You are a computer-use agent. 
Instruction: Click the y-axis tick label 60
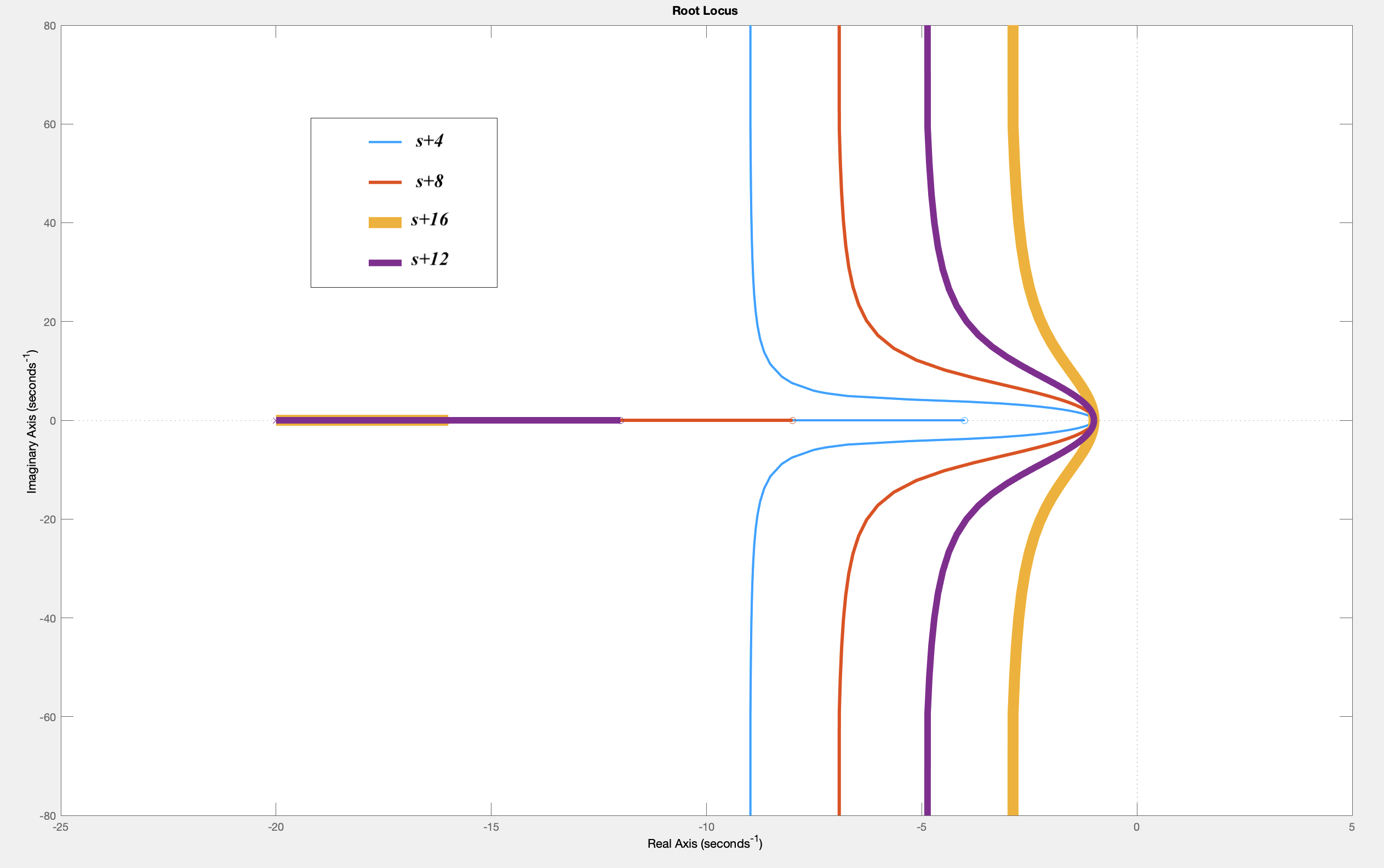[x=49, y=124]
